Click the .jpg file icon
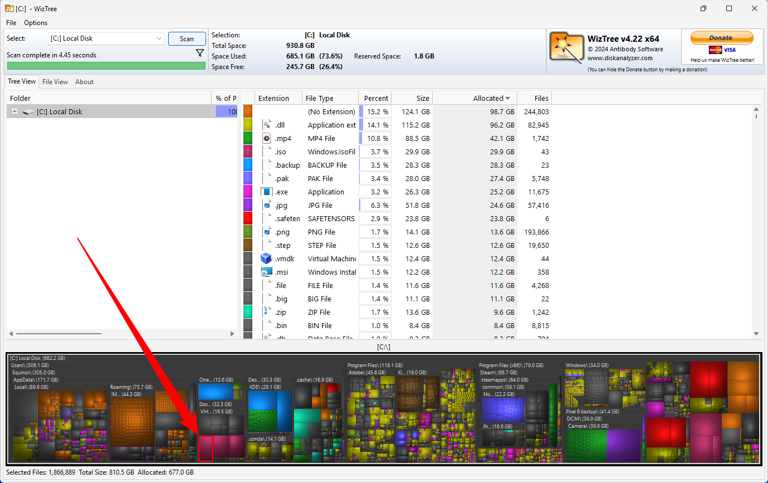768x483 pixels. tap(267, 205)
